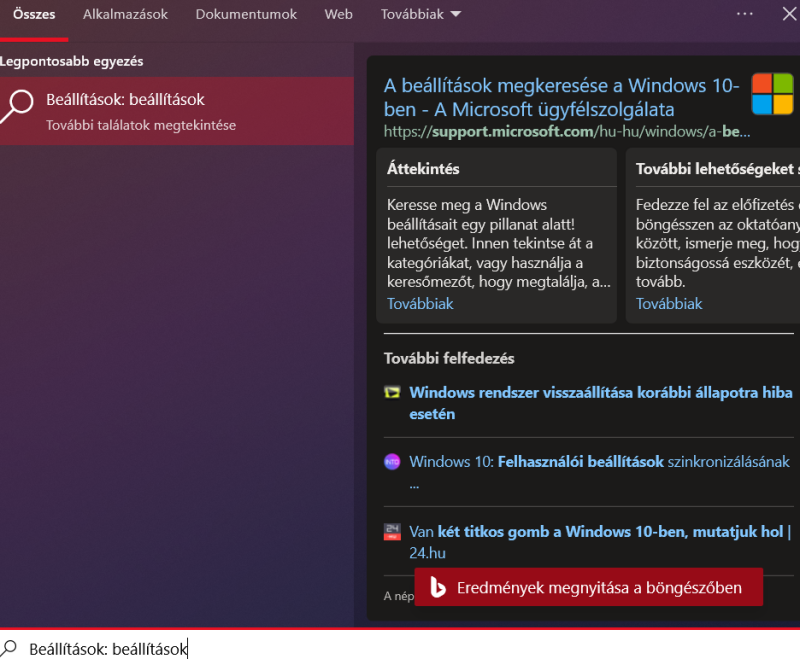
Task: Click the purple icon beside Windows 10: Felhasználói
Action: (392, 462)
